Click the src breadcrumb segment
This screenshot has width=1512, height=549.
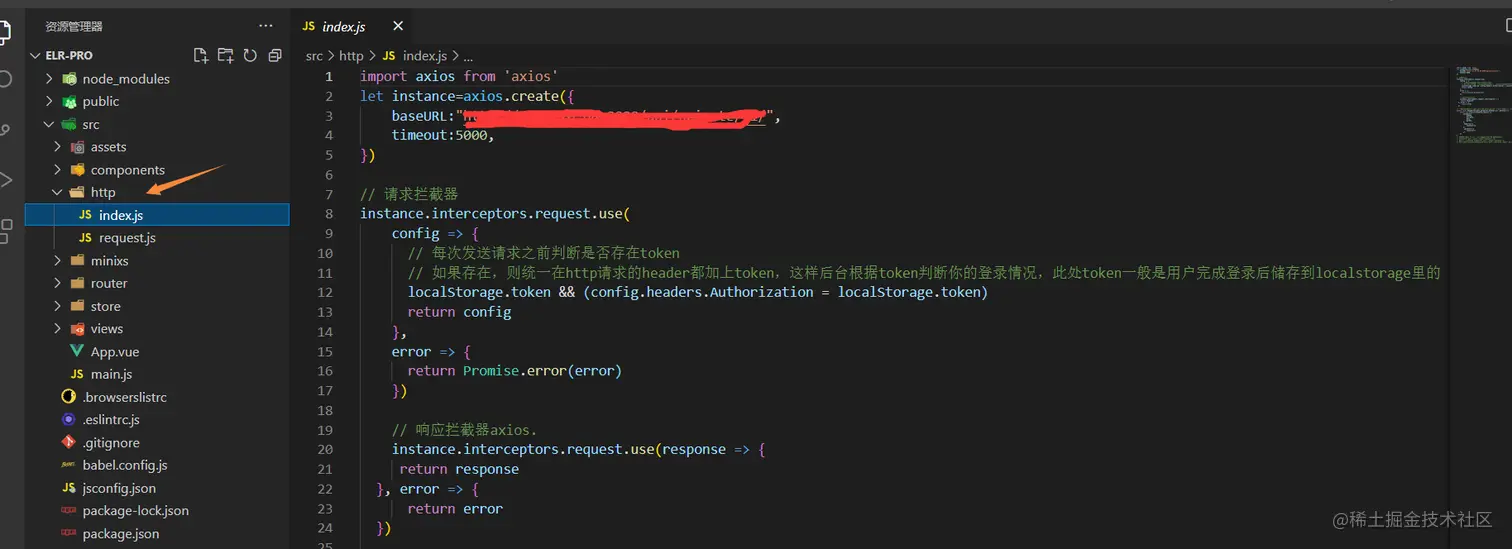coord(314,56)
